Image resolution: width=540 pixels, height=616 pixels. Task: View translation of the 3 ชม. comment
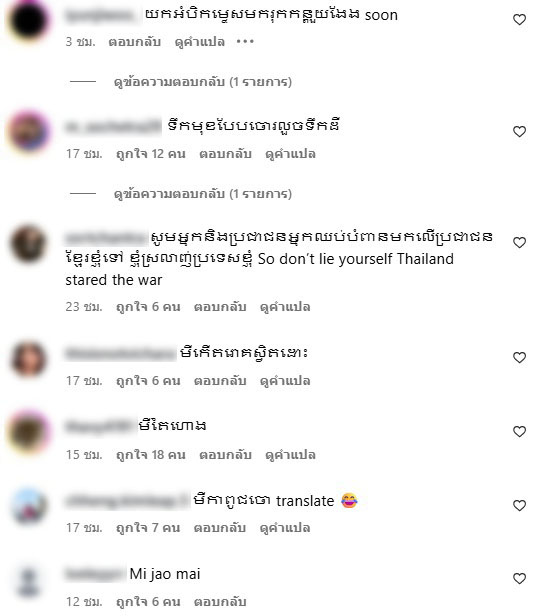coord(200,42)
